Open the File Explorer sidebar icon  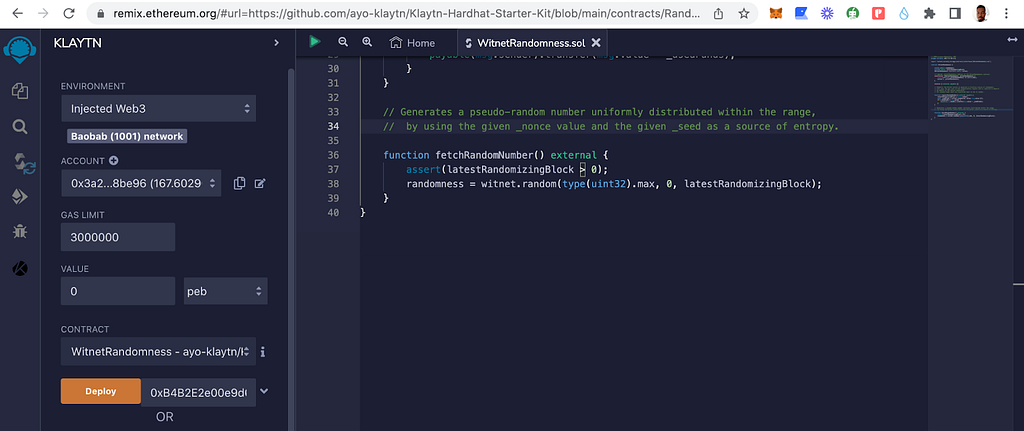20,90
